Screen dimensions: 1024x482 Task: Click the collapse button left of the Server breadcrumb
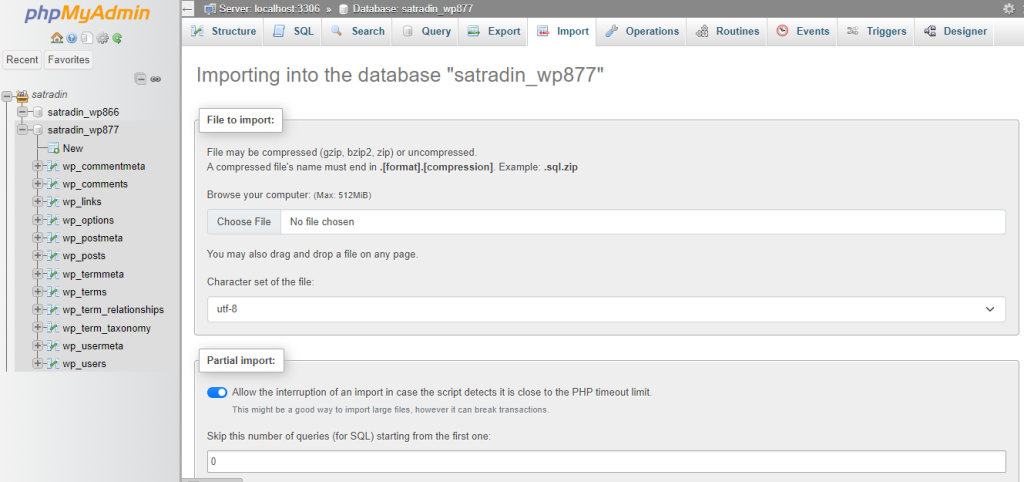tap(188, 9)
